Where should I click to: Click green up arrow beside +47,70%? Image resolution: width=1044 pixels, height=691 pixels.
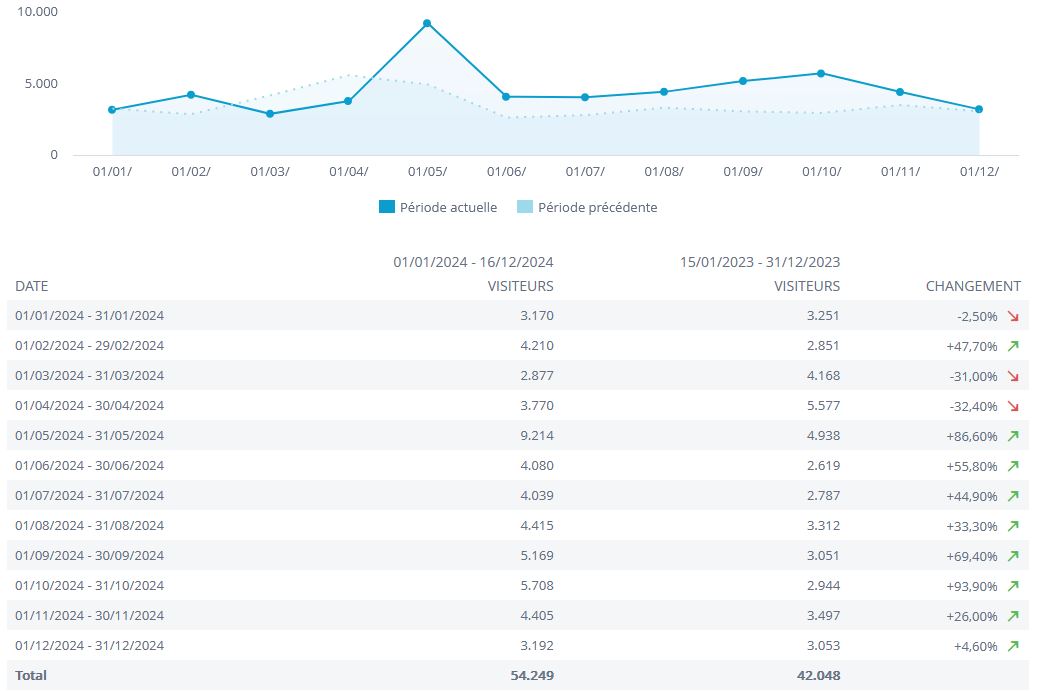[1013, 346]
